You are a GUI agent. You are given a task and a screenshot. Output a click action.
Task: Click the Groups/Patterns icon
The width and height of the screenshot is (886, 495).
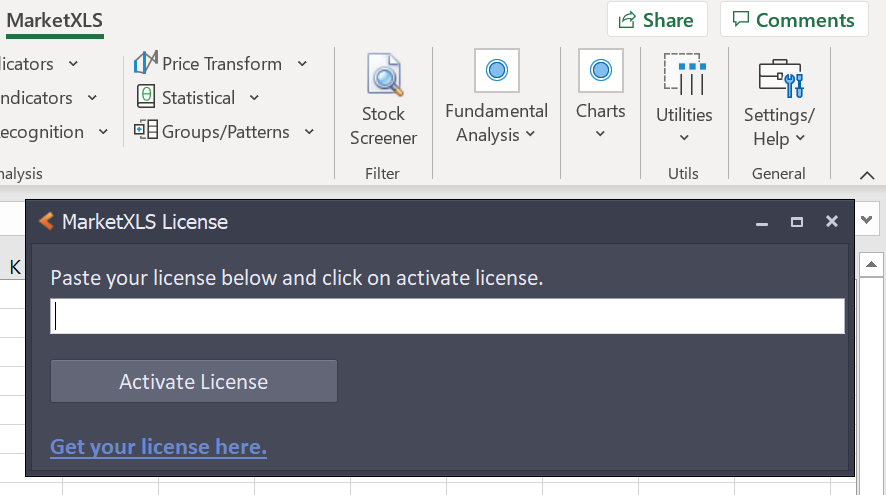(146, 130)
